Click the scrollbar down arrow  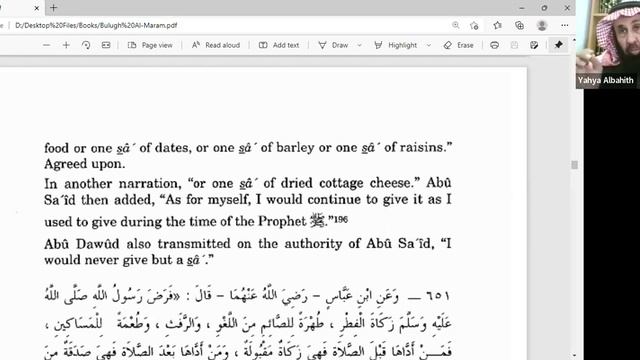[x=574, y=356]
